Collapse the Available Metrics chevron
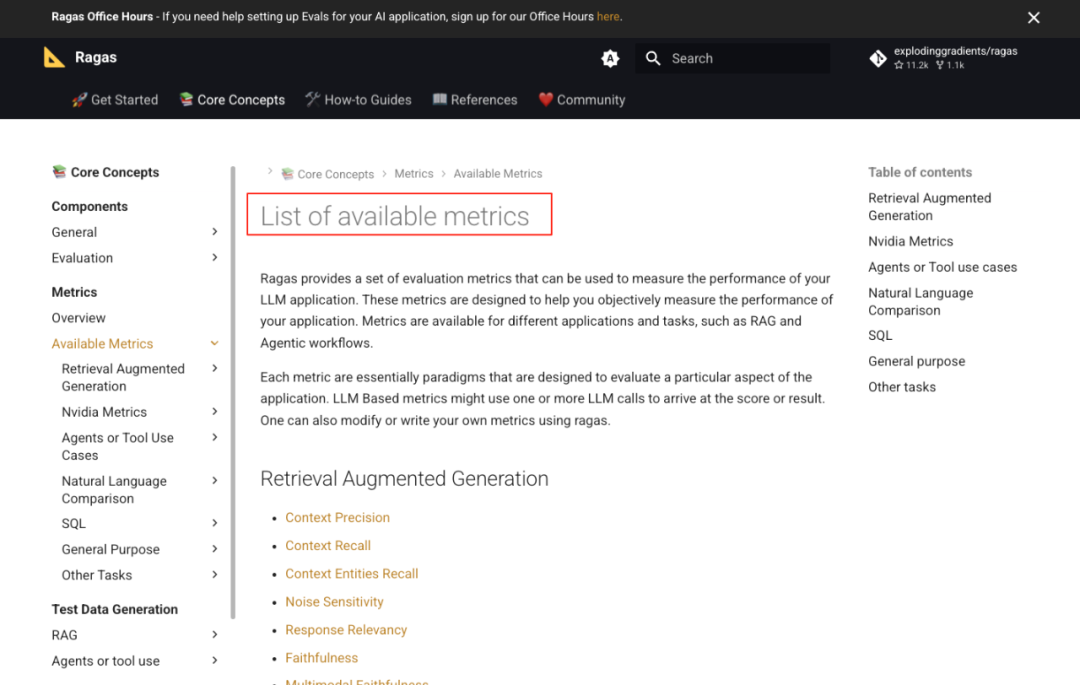Screen dimensions: 1080x685 (215, 344)
